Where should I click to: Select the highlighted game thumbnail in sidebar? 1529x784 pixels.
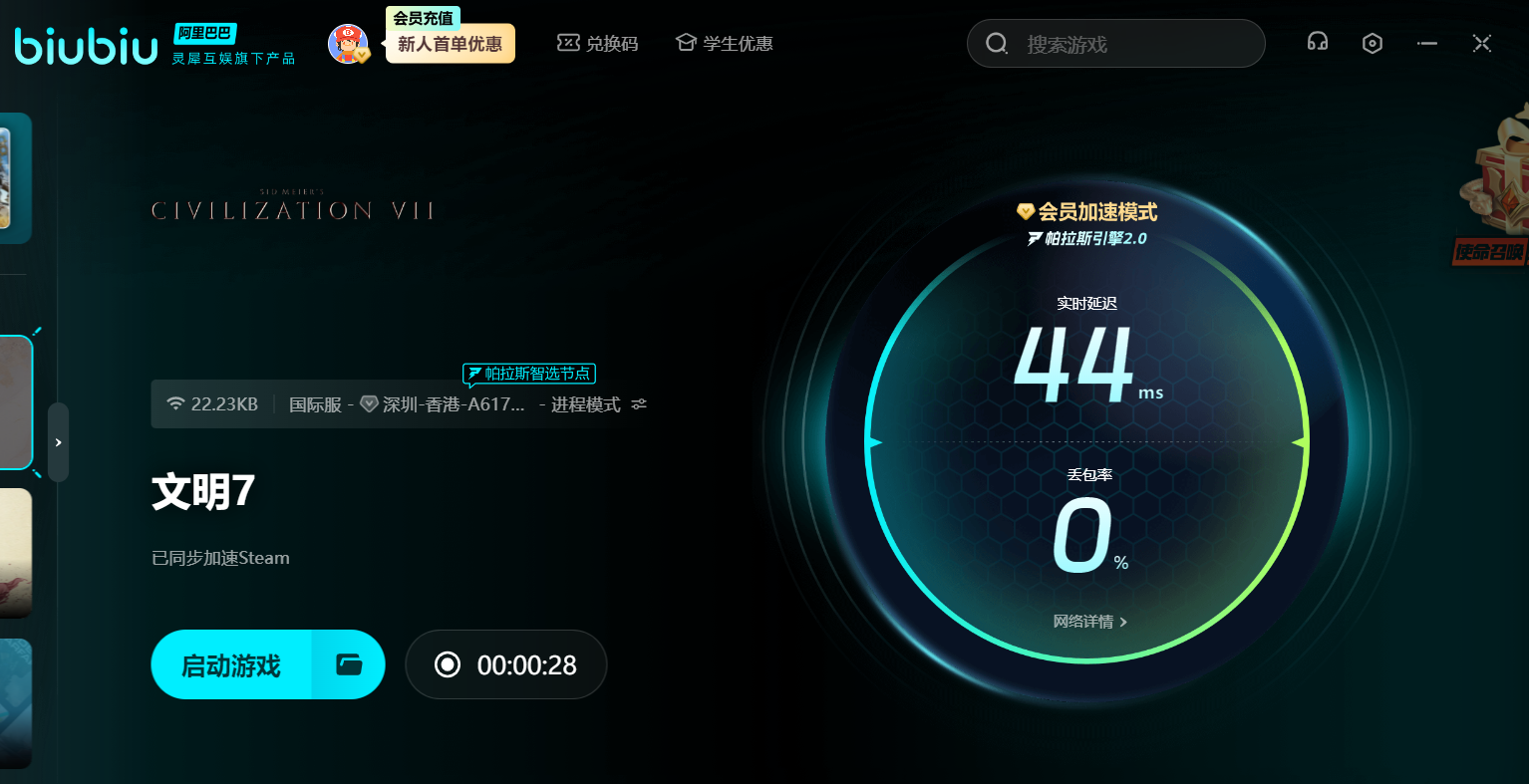(16, 402)
